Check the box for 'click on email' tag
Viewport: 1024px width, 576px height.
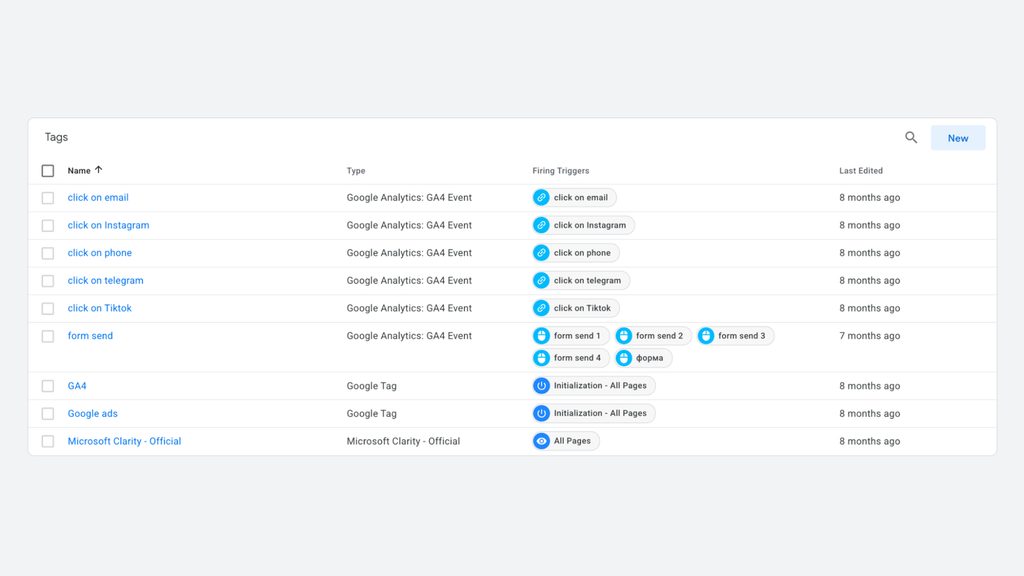(48, 198)
